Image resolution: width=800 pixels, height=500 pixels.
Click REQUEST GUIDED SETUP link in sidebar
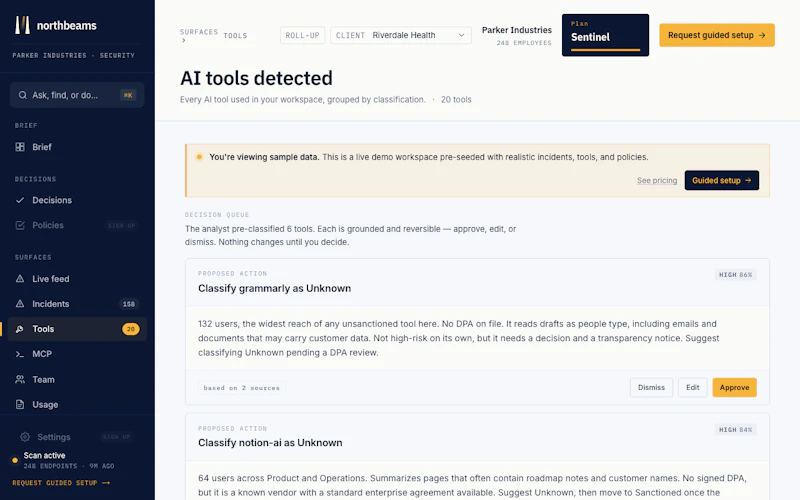(x=61, y=483)
